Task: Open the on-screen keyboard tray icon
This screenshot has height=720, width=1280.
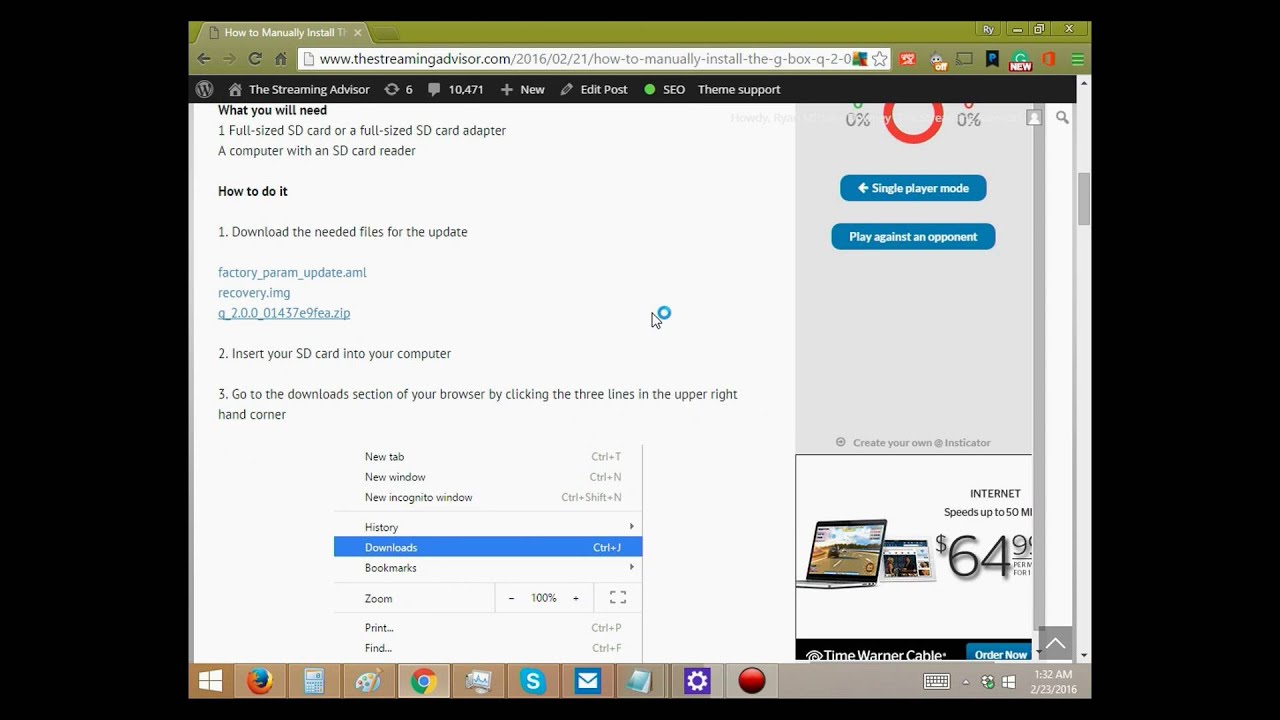Action: pos(936,681)
